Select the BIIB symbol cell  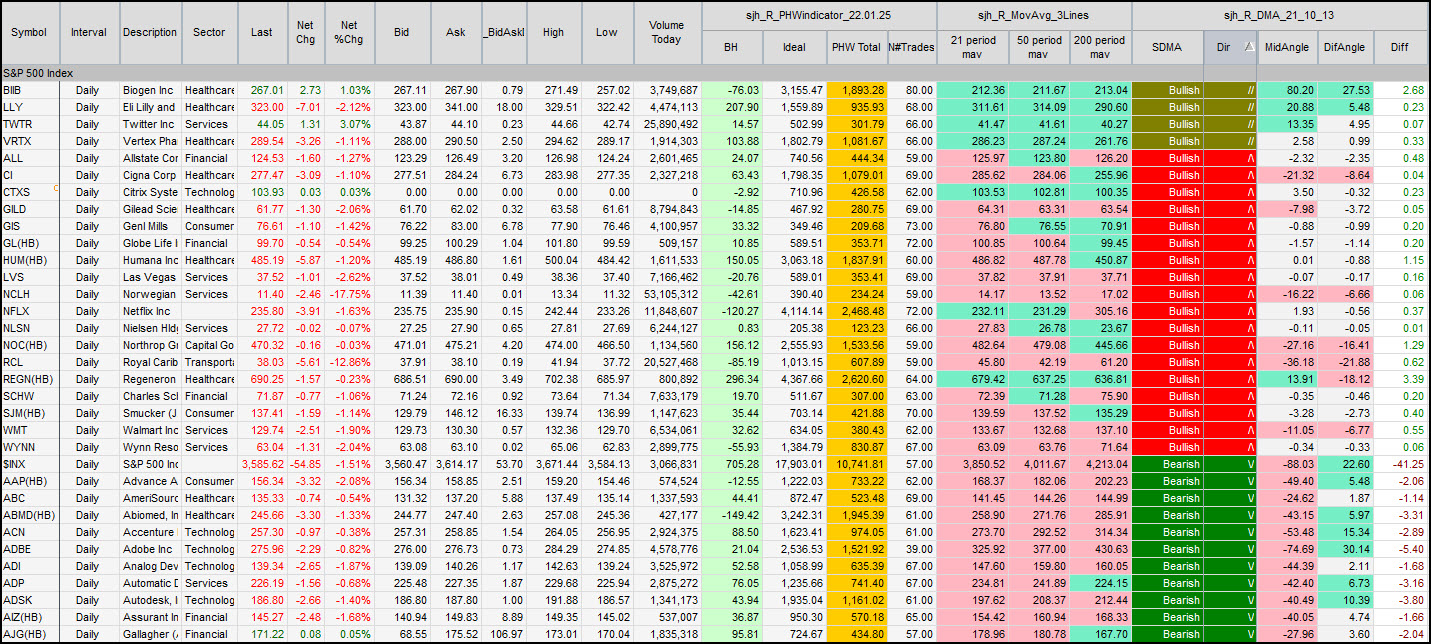(30, 90)
